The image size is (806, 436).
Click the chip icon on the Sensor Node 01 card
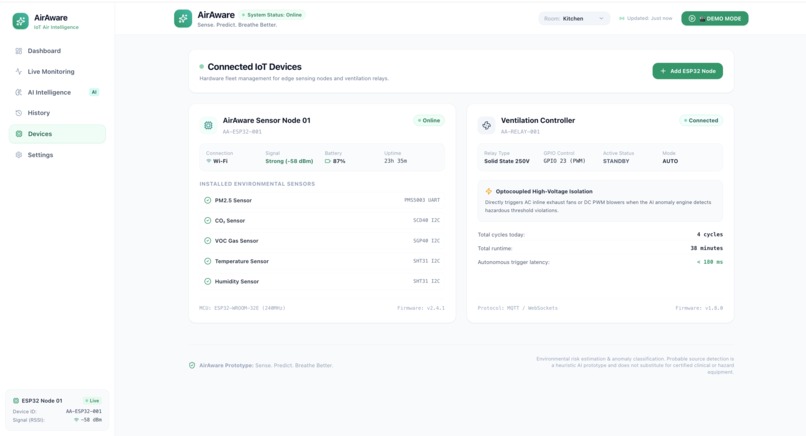(x=208, y=125)
